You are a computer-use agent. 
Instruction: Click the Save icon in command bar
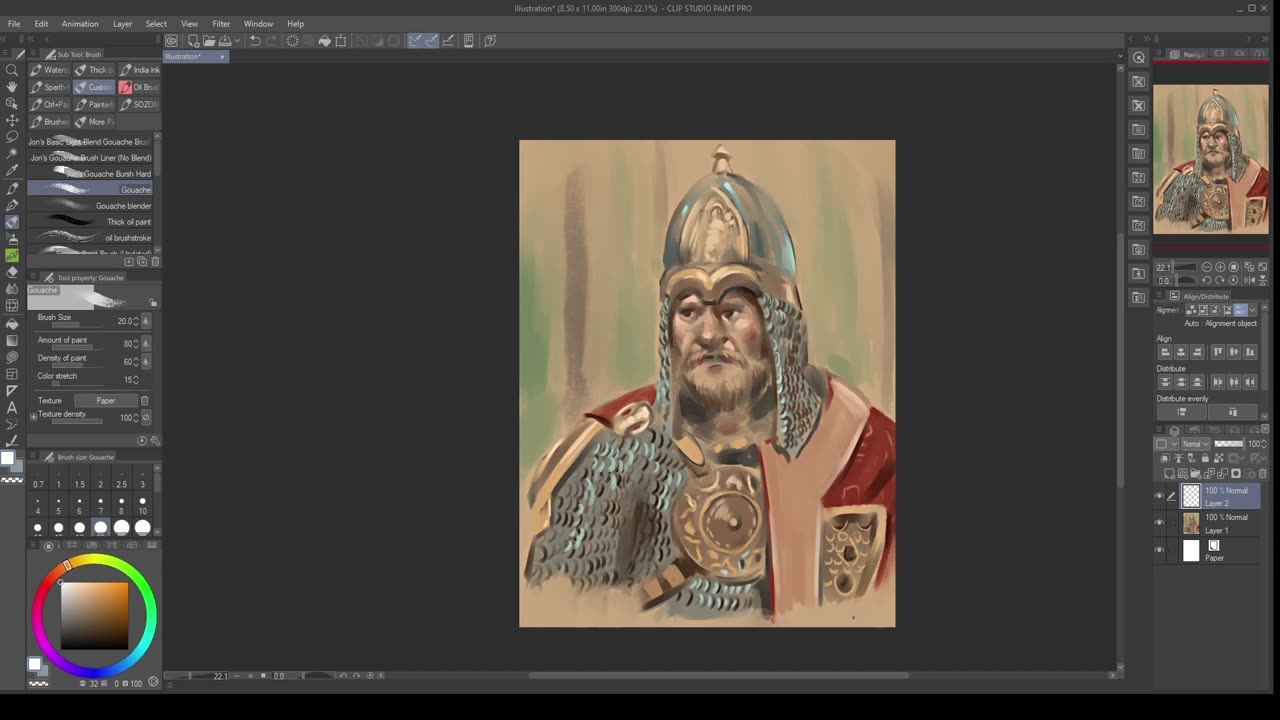coord(225,41)
